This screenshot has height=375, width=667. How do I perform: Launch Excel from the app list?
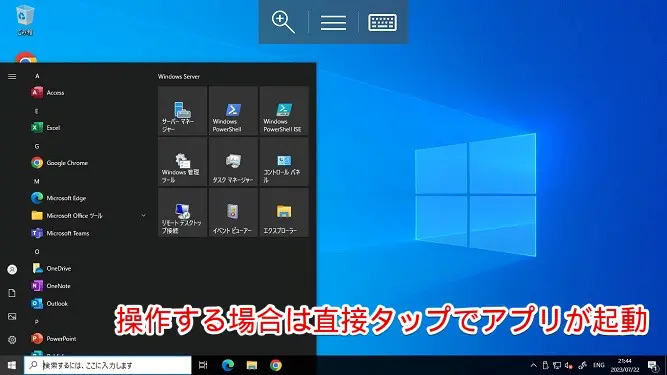point(89,128)
